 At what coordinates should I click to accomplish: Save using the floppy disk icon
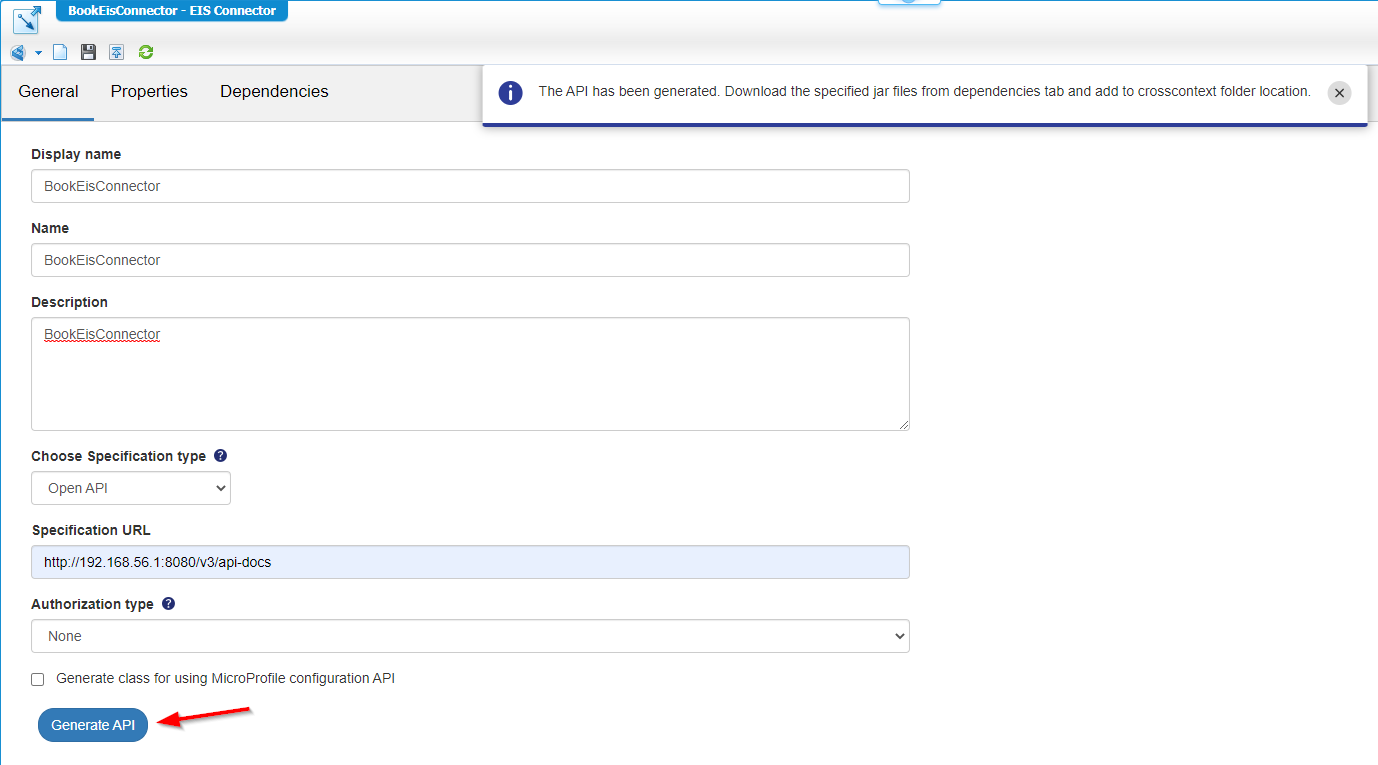pos(88,52)
